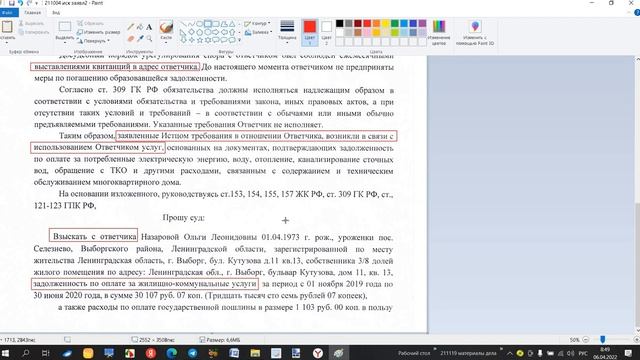Image resolution: width=640 pixels, height=360 pixels.
Task: Select the Eraser tool
Action: coord(131,39)
